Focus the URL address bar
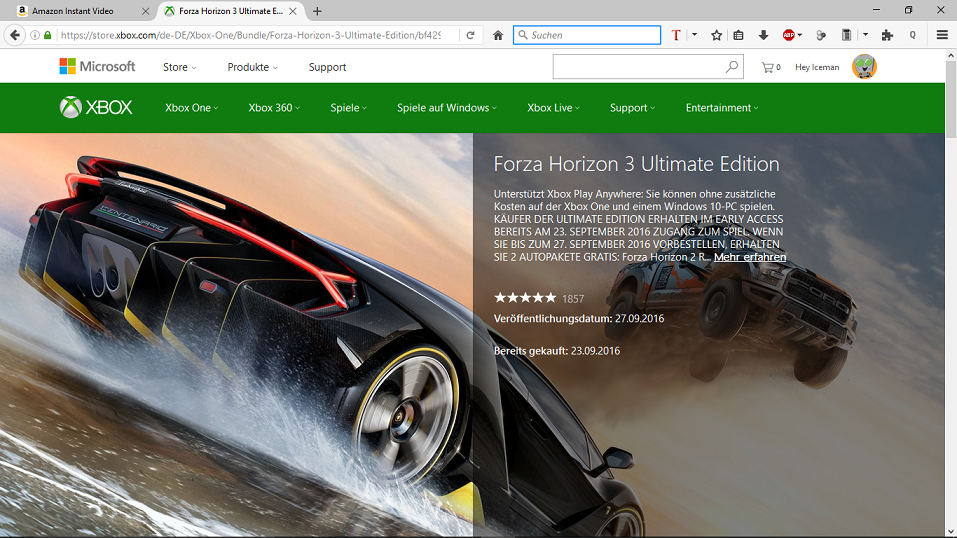This screenshot has height=538, width=957. click(250, 35)
